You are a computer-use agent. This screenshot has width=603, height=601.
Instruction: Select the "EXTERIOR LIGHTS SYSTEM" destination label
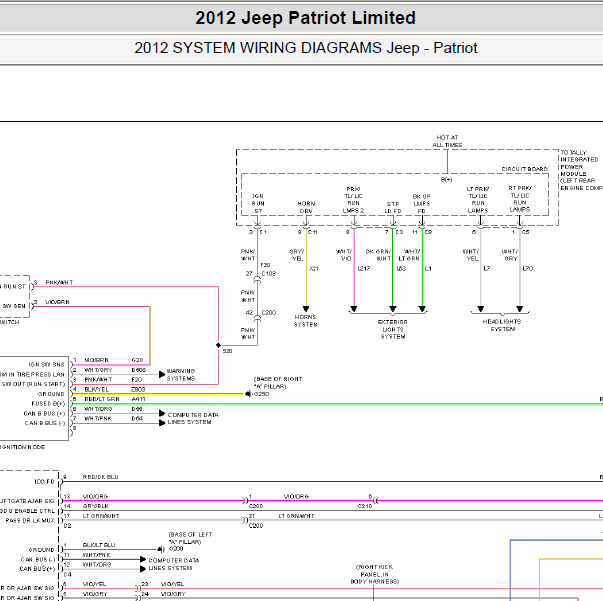tap(393, 329)
